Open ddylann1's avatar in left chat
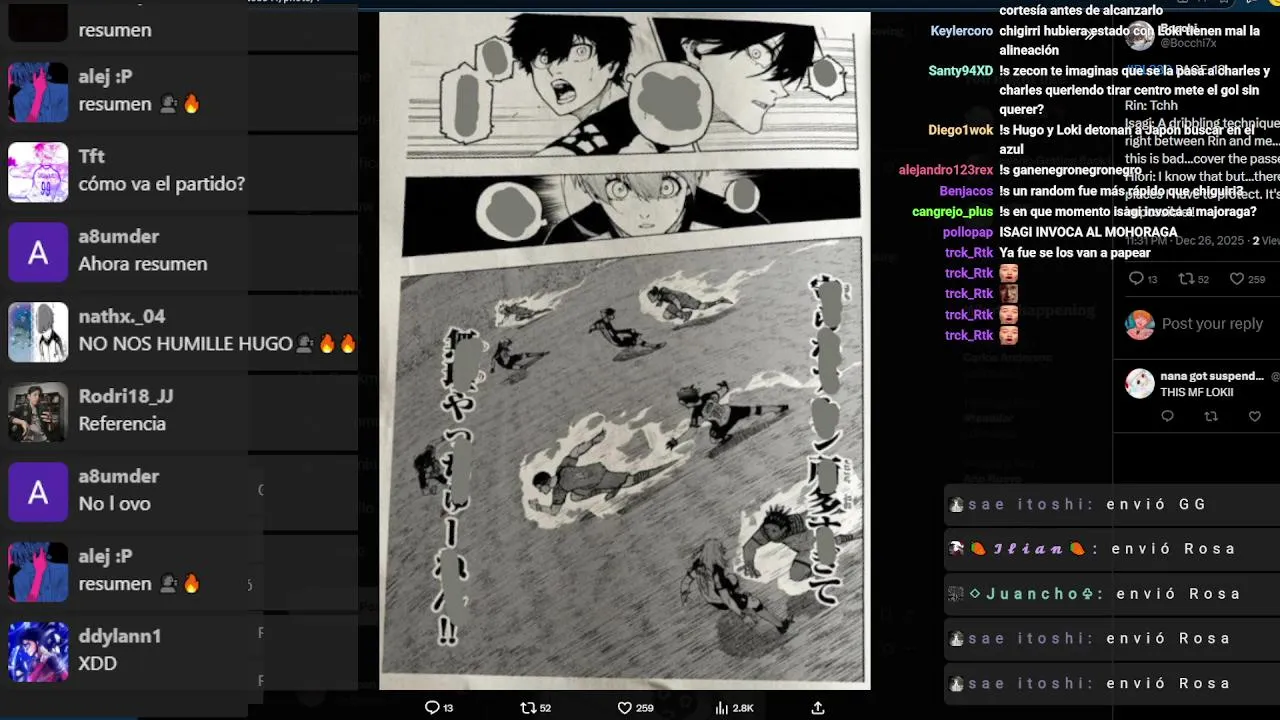Image resolution: width=1280 pixels, height=720 pixels. [38, 652]
